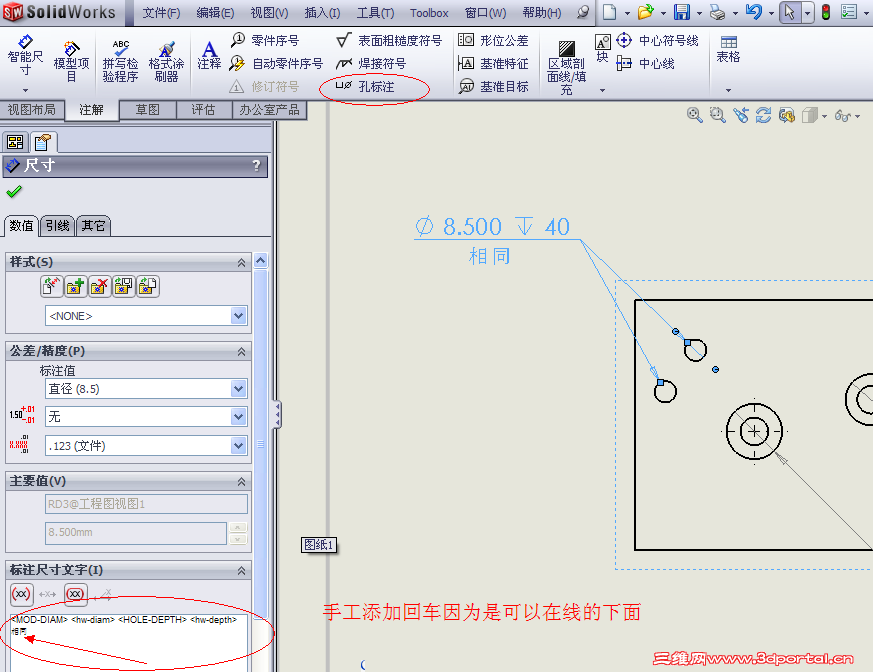Open the Block (块) tool

[602, 48]
